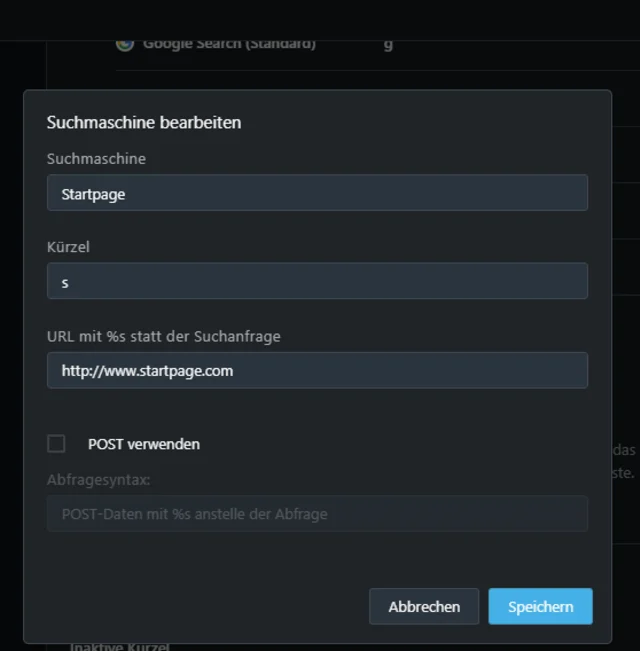Save changes with the Speichern button
This screenshot has width=640, height=651.
pos(540,606)
